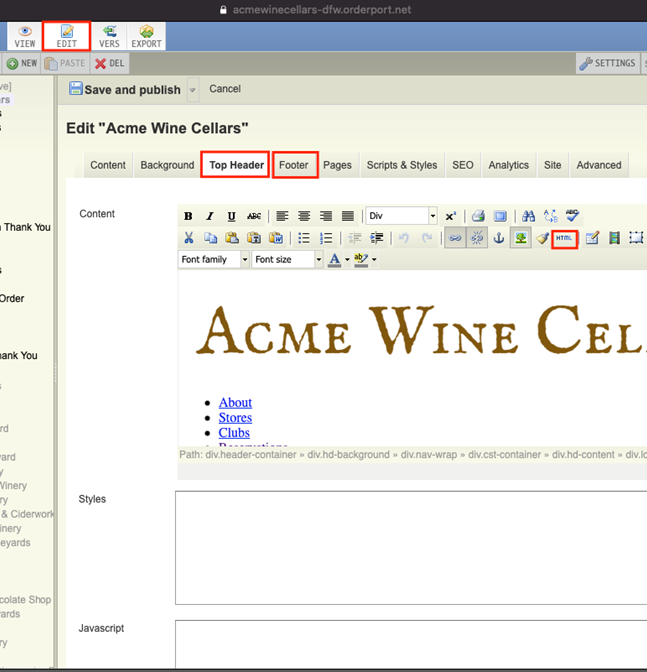The height and width of the screenshot is (672, 647).
Task: Remove link with the unlink icon
Action: coord(477,238)
